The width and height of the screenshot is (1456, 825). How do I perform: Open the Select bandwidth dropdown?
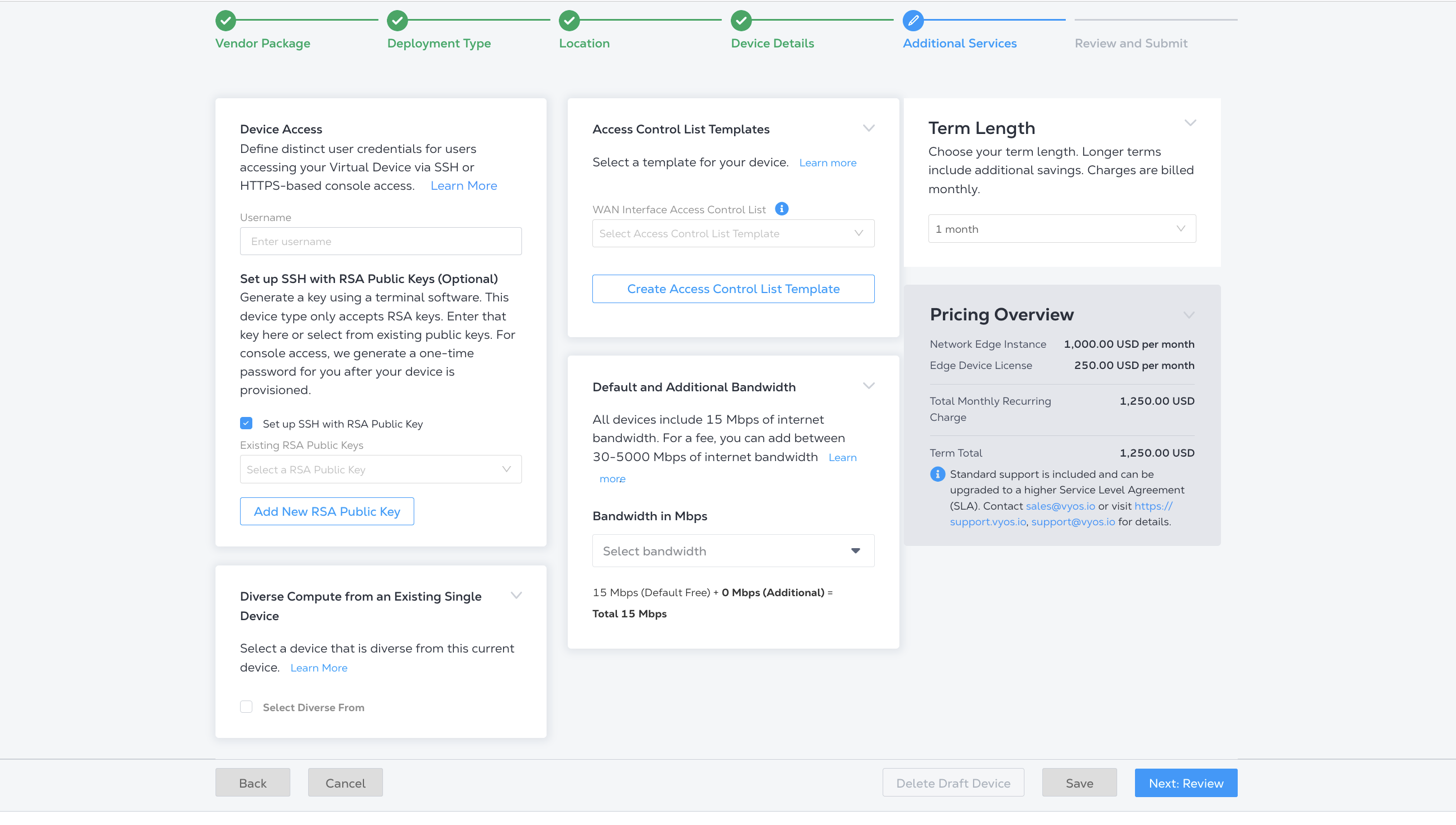pos(733,551)
